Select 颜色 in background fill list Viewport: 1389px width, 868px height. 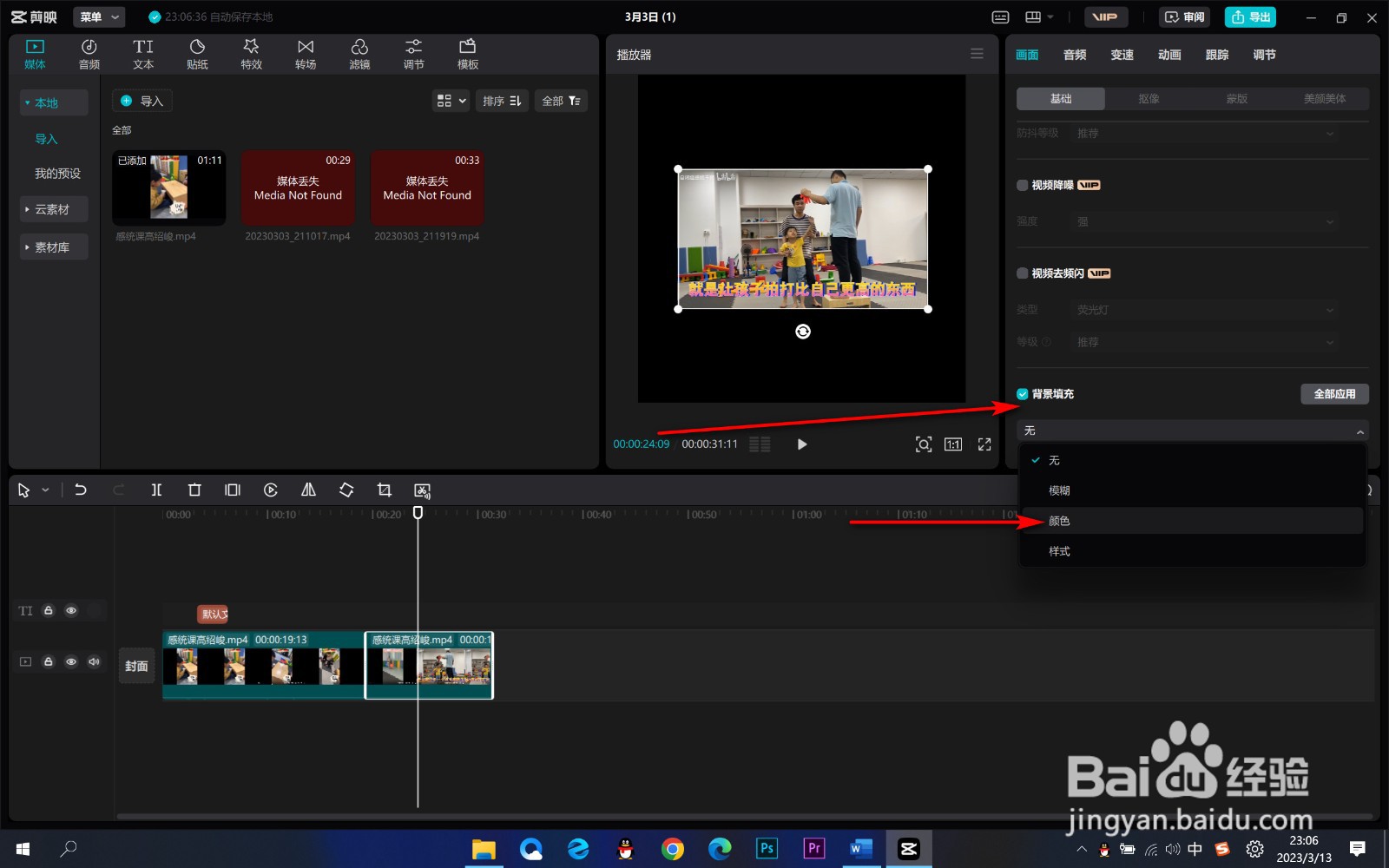tap(1192, 521)
